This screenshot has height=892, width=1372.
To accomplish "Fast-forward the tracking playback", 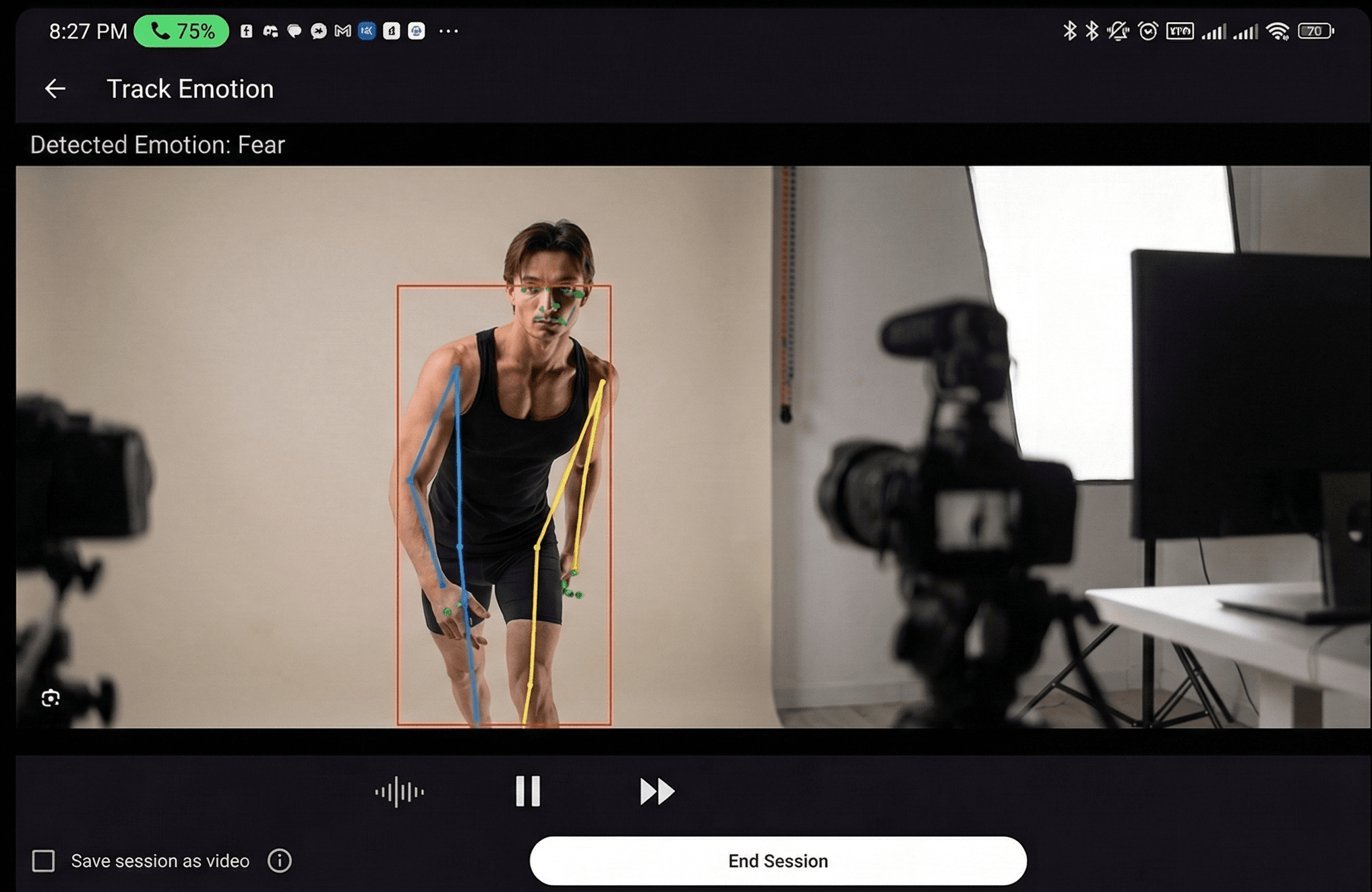I will click(x=657, y=792).
